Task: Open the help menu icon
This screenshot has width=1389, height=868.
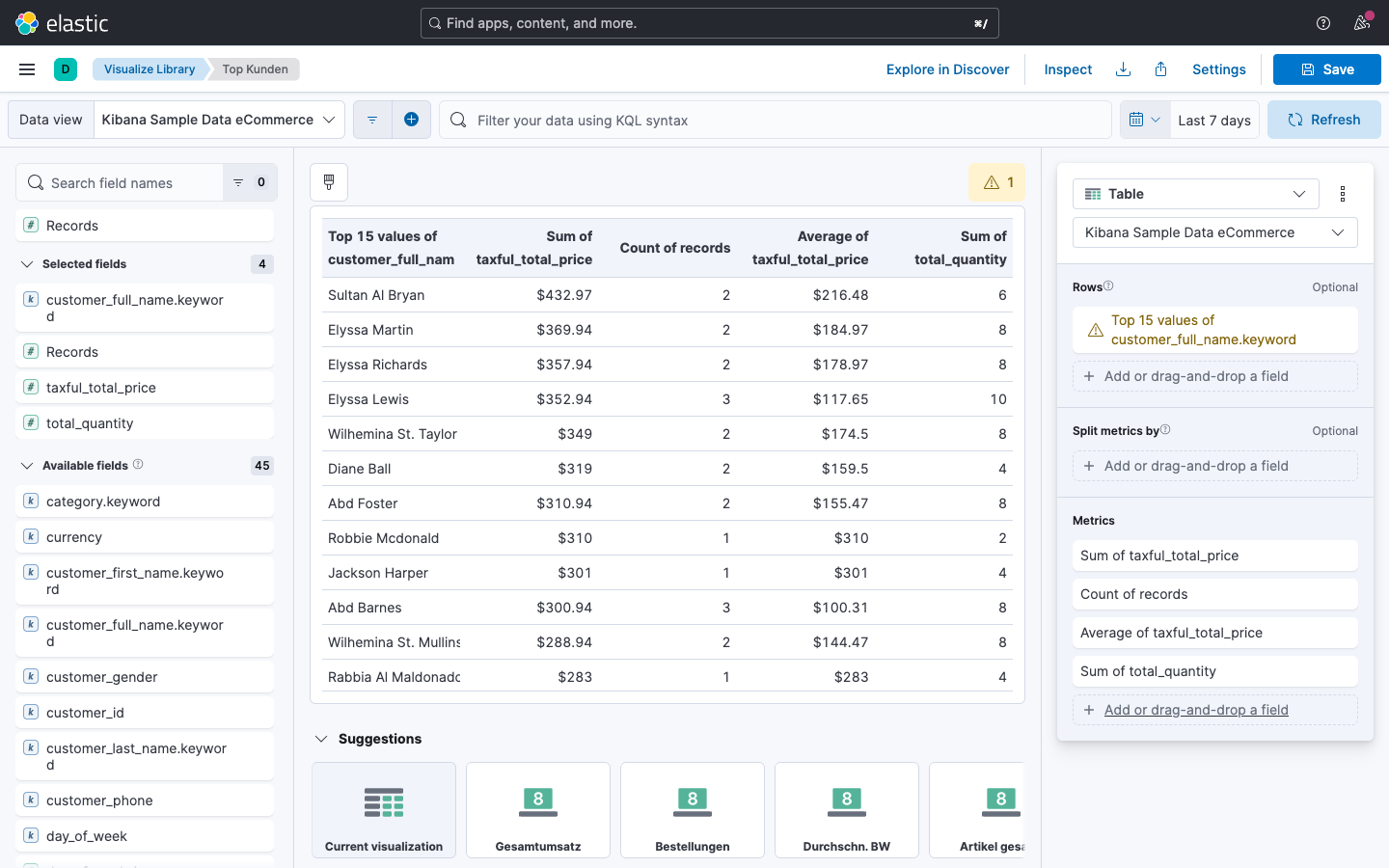Action: [x=1323, y=23]
